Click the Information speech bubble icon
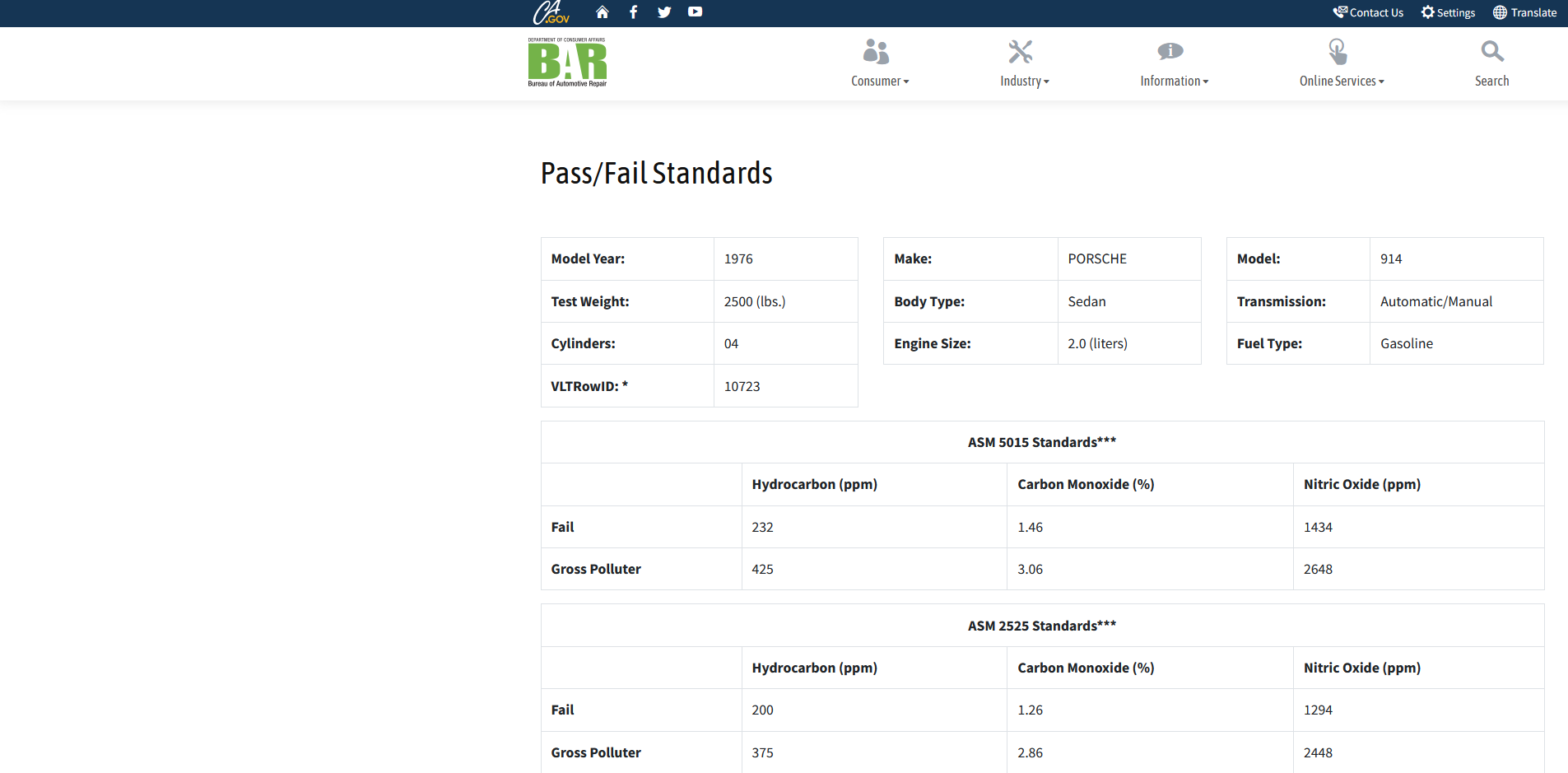1568x773 pixels. tap(1170, 52)
